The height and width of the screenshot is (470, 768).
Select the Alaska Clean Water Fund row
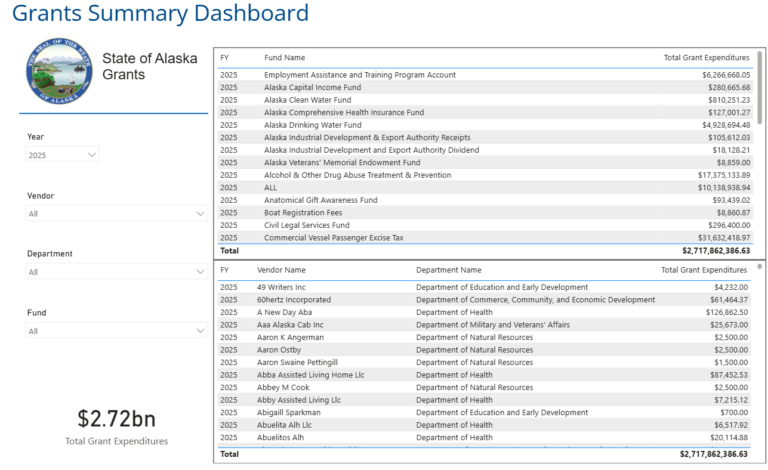click(485, 100)
